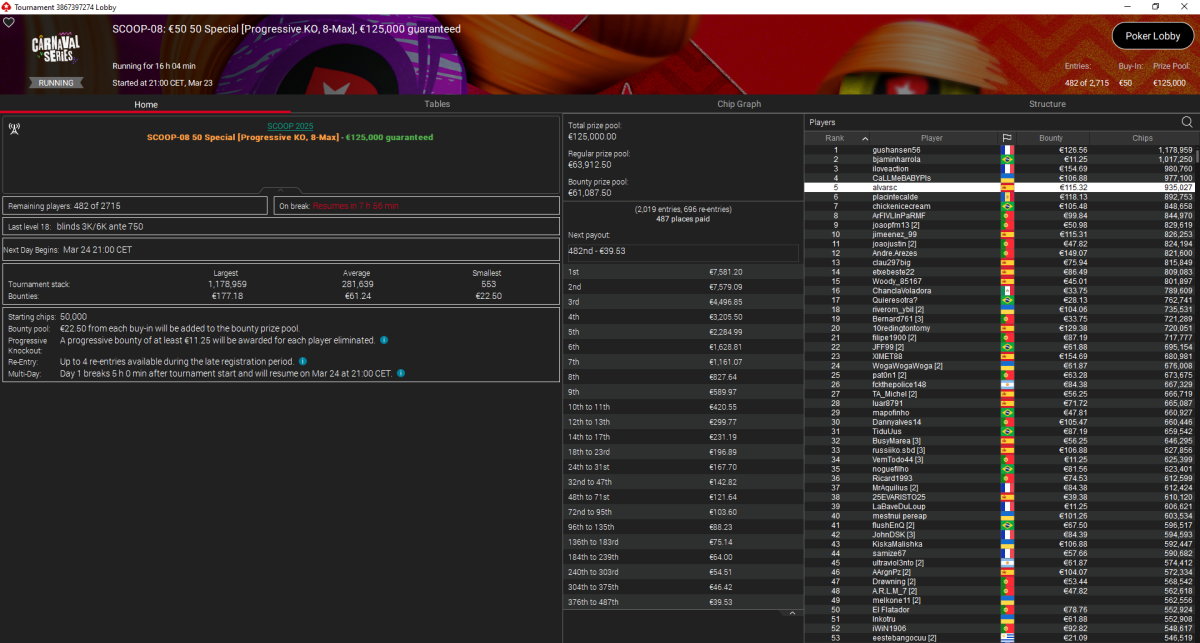Click the flag icon for gushansen56
This screenshot has width=1200, height=643.
coord(1007,150)
